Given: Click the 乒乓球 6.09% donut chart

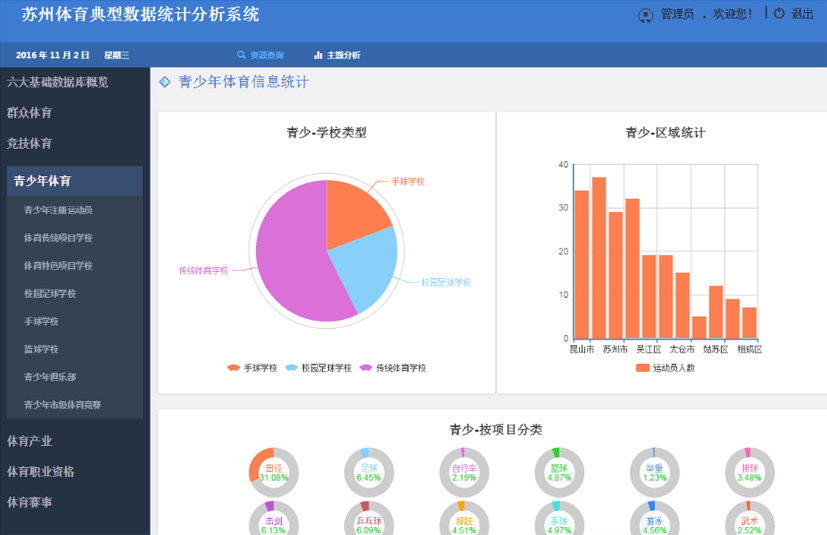Looking at the screenshot, I should pos(369,518).
